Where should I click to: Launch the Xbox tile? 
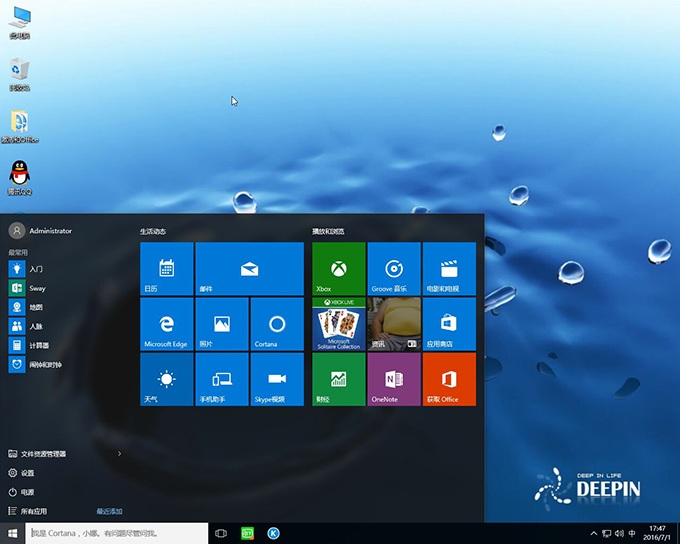339,268
